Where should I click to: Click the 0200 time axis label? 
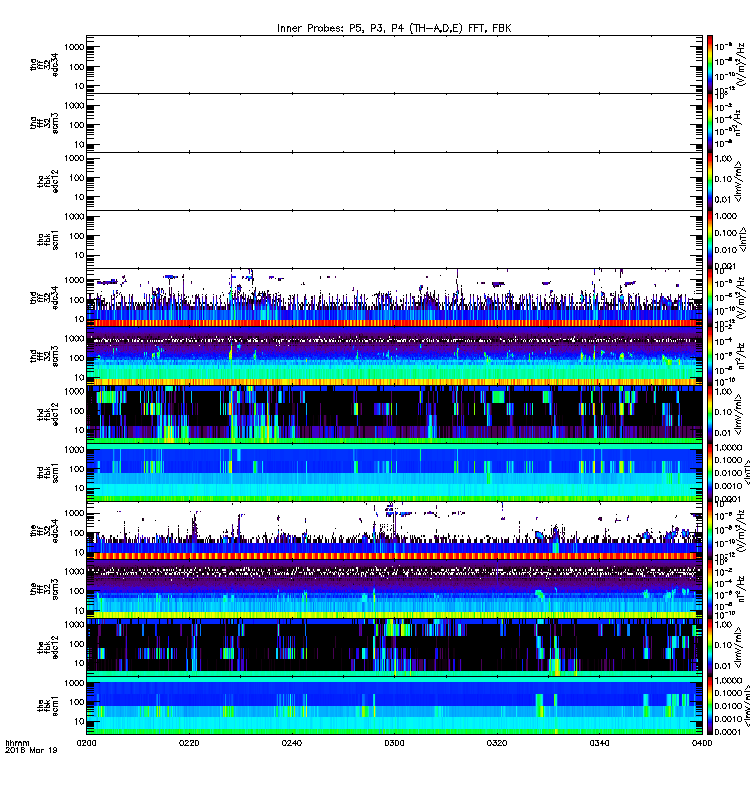click(x=86, y=743)
